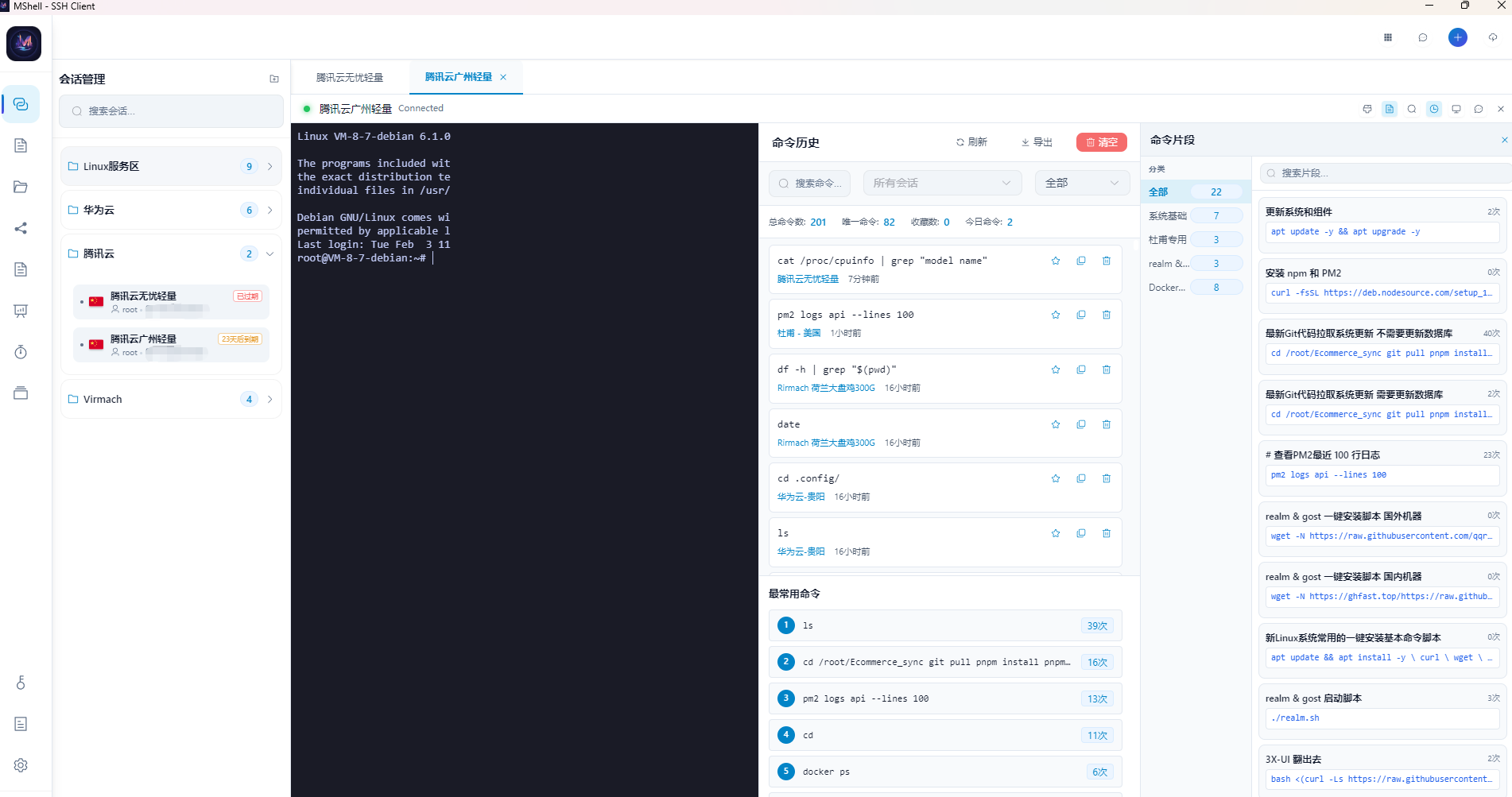This screenshot has width=1512, height=797.
Task: Toggle favorite star on 'cd .config/' command
Action: coord(1055,478)
